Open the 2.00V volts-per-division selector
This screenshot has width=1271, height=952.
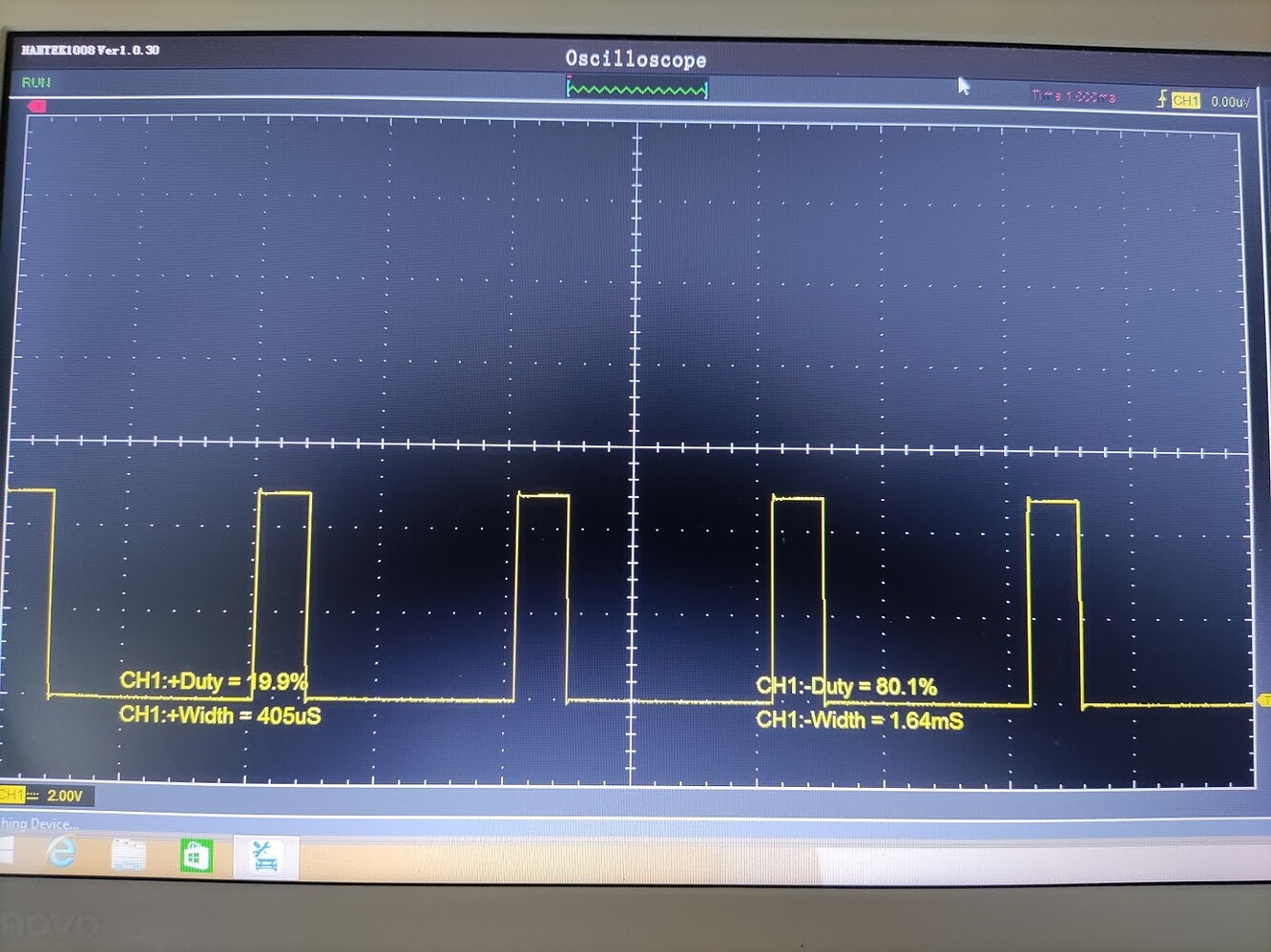(x=65, y=796)
